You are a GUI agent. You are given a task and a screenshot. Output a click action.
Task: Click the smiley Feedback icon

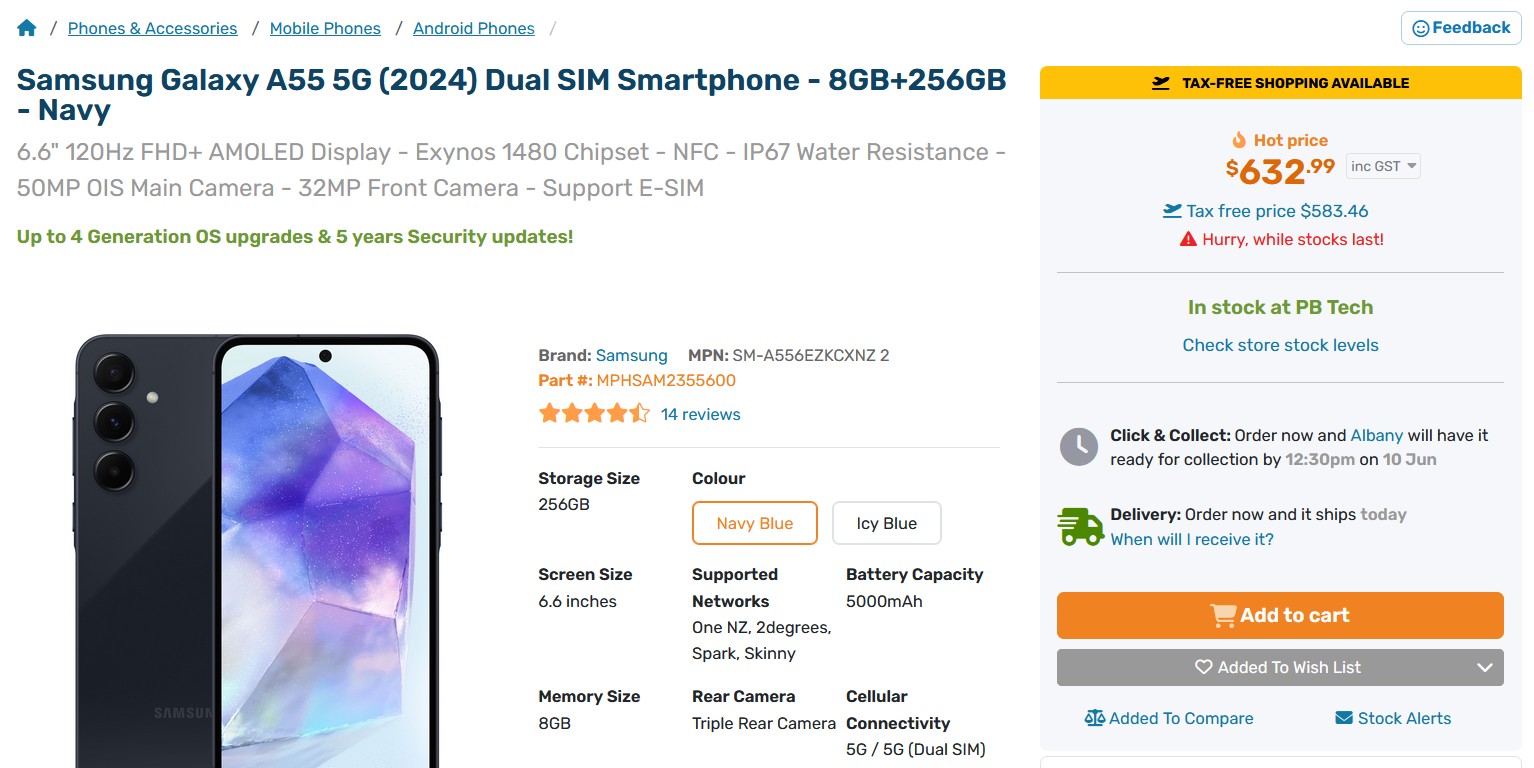[1420, 29]
